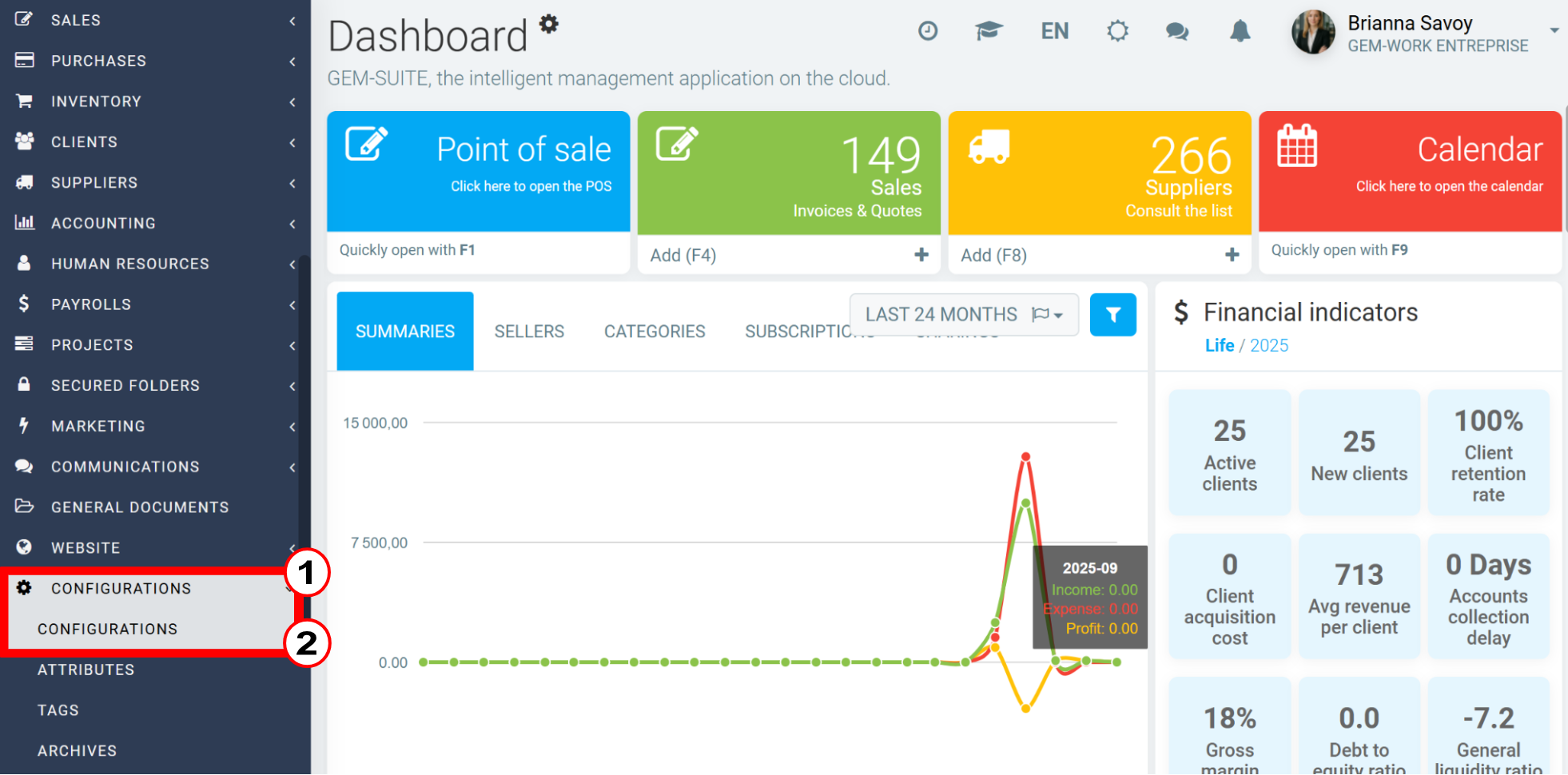1568x775 pixels.
Task: Expand the Sales sidebar menu
Action: (x=155, y=20)
